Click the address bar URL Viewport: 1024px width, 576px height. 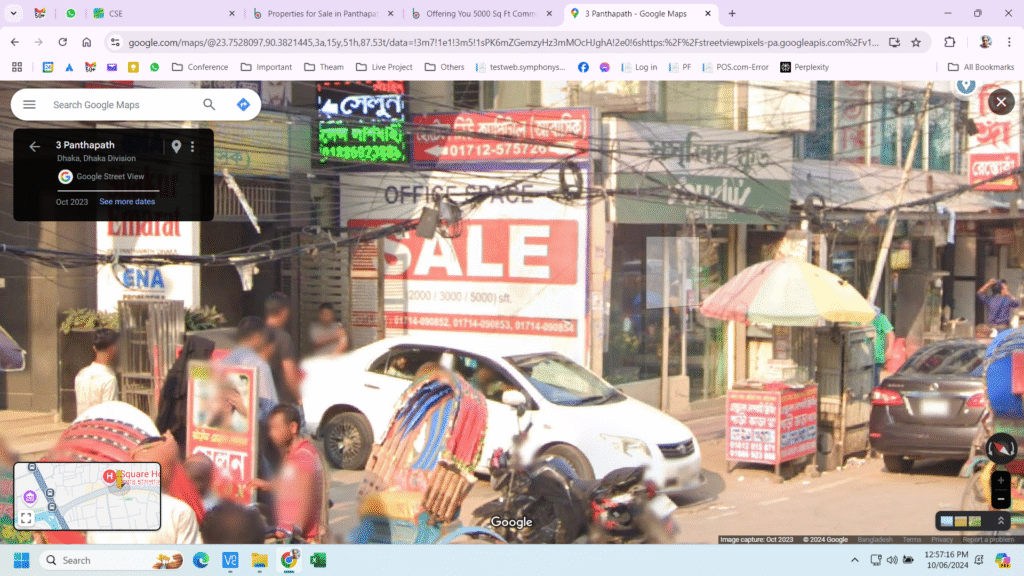pyautogui.click(x=503, y=42)
